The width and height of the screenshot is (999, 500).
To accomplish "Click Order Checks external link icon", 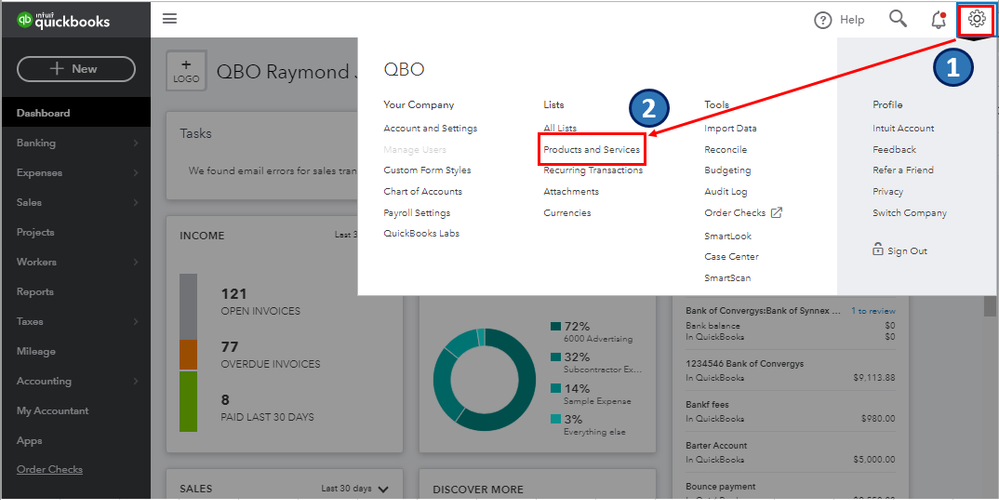I will [x=776, y=213].
